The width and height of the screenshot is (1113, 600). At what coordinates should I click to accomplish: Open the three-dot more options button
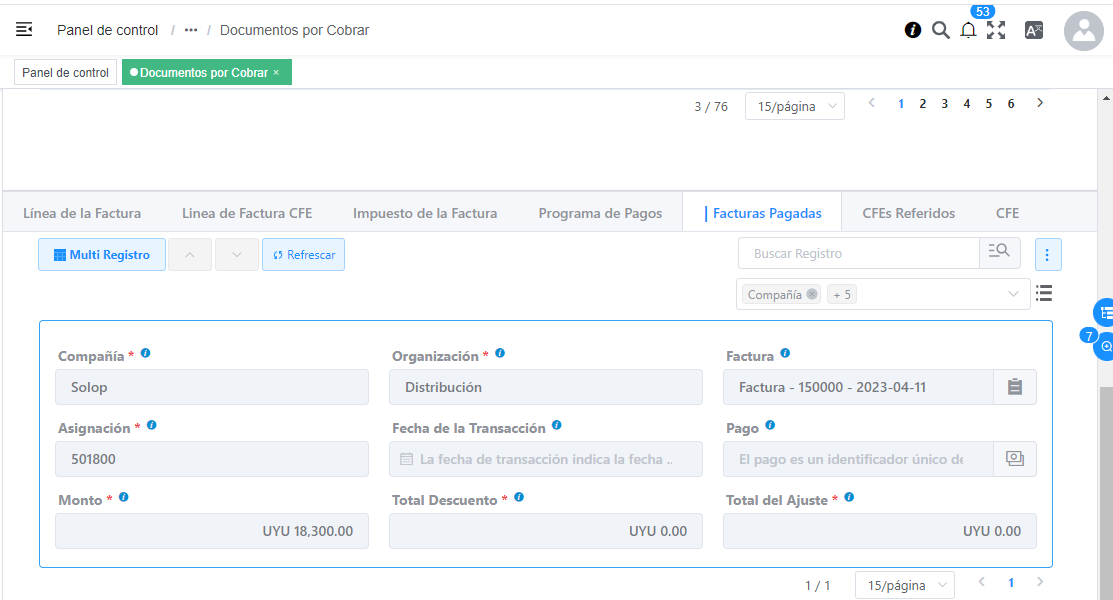[1047, 255]
